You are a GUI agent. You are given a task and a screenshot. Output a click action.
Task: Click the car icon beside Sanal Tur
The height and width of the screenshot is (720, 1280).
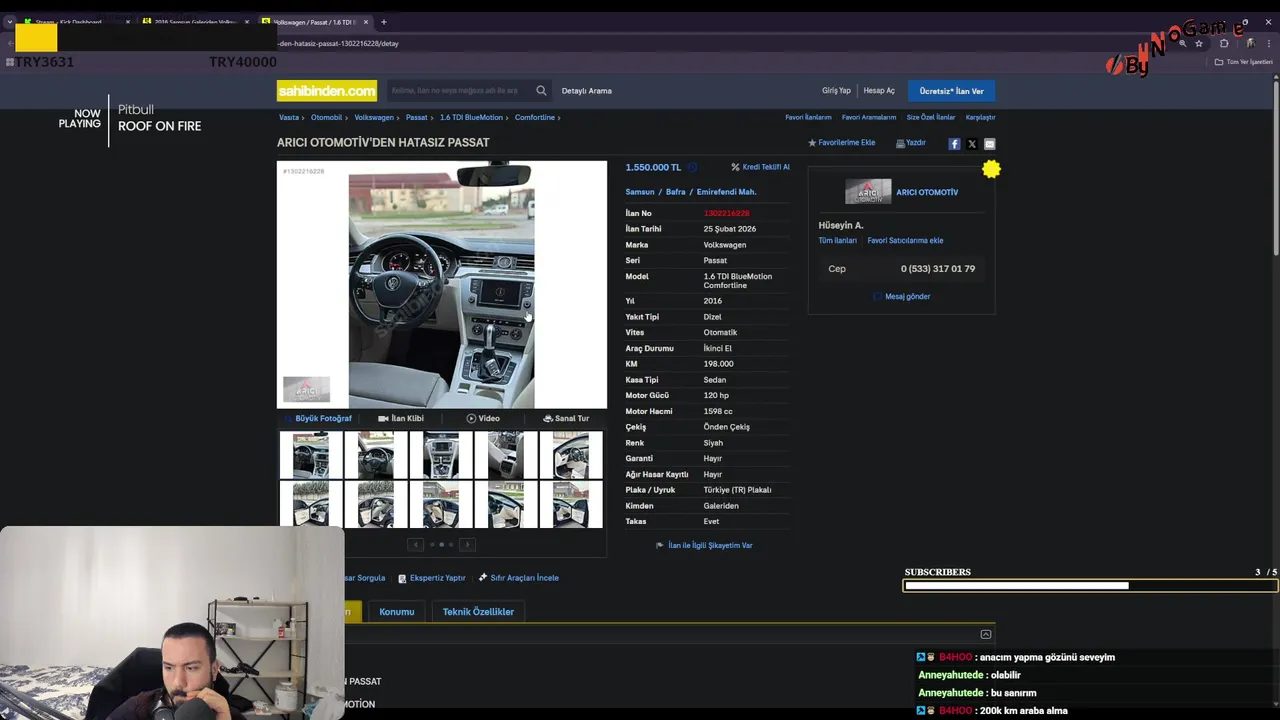pos(548,418)
